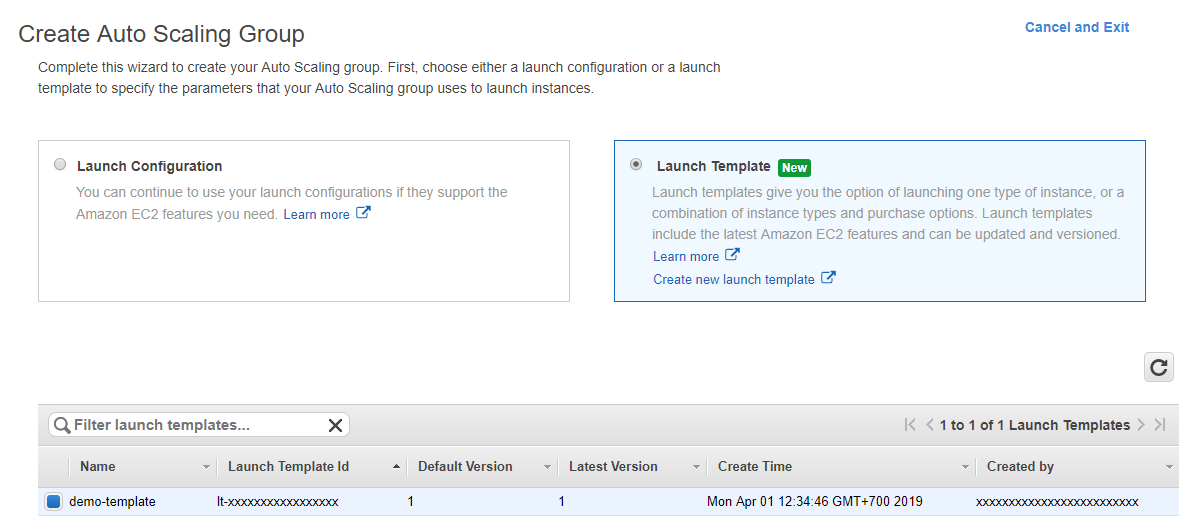1190x531 pixels.
Task: Select the Launch Configuration radio button
Action: (61, 165)
